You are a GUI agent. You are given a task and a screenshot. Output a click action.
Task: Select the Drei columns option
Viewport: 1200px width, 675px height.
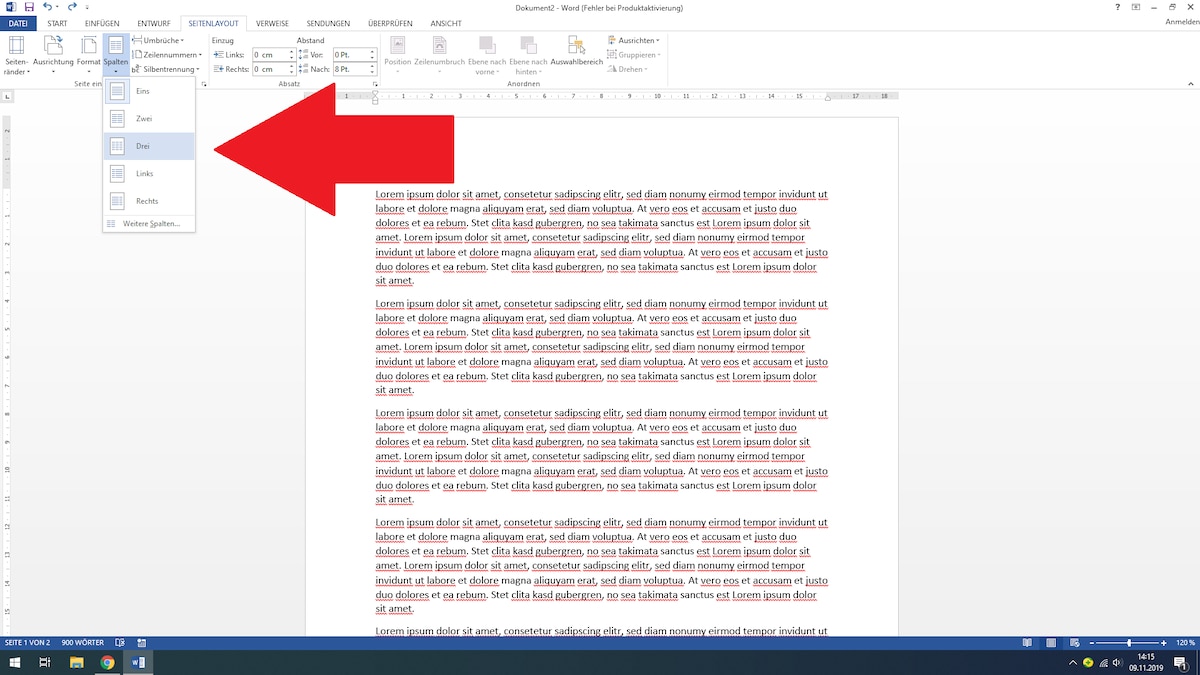(x=148, y=145)
